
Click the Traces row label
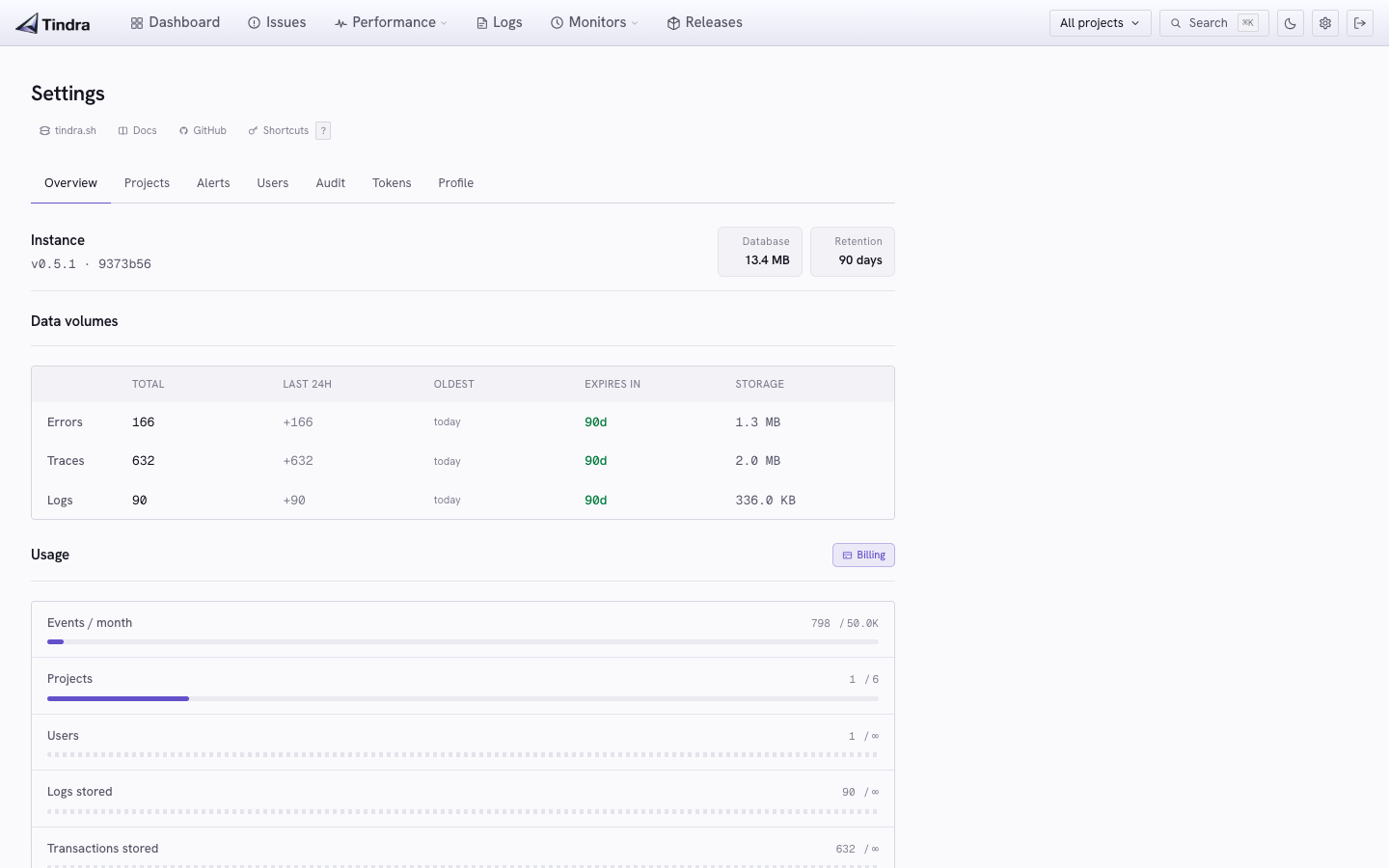pos(66,461)
